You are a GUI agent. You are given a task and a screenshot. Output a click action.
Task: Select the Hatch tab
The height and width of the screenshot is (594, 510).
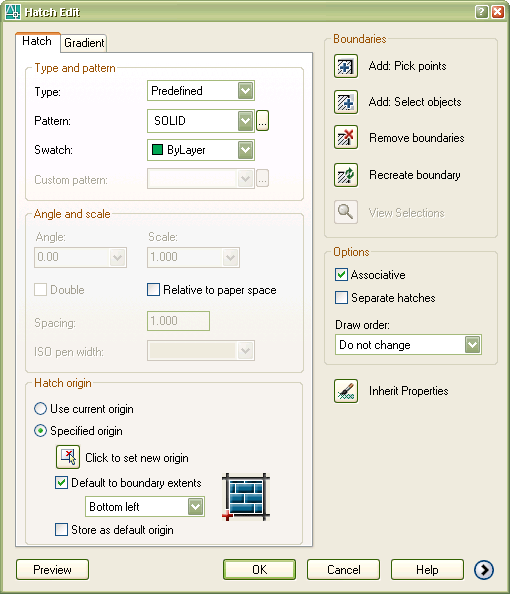pyautogui.click(x=37, y=41)
